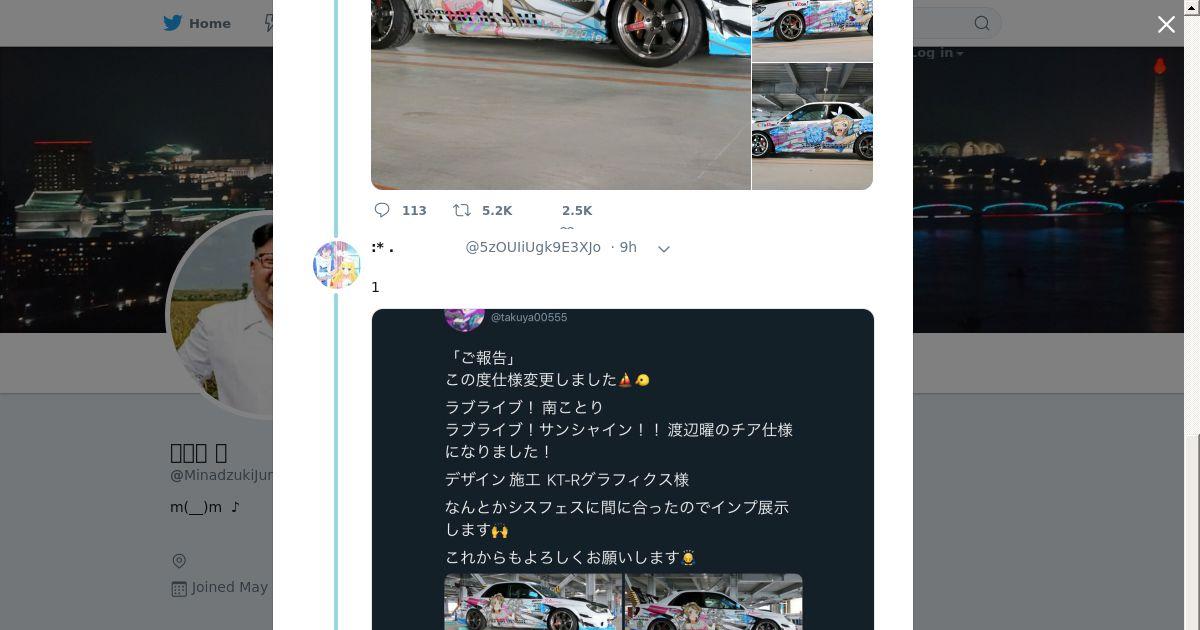Click the 2.5K likes count

577,210
